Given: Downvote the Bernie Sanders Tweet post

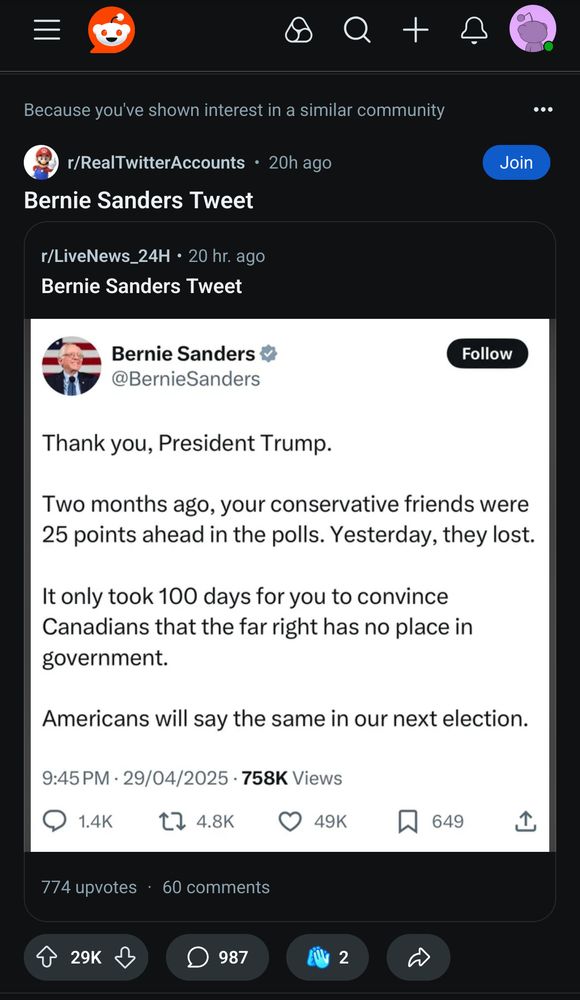Looking at the screenshot, I should click(126, 957).
